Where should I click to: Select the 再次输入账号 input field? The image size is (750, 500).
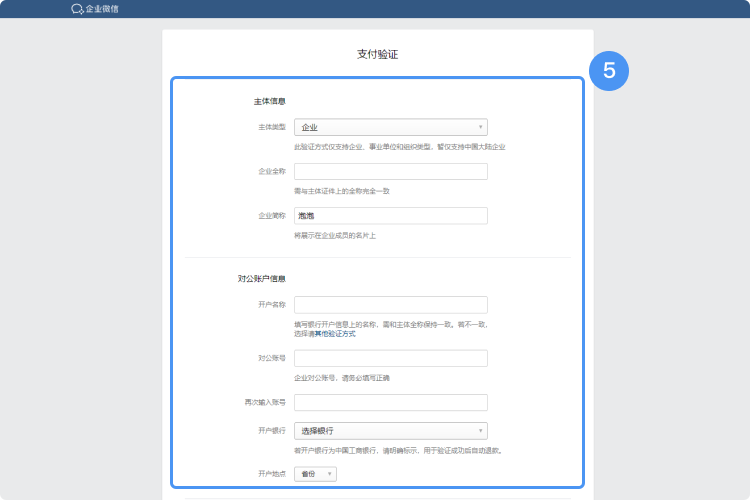tap(390, 402)
